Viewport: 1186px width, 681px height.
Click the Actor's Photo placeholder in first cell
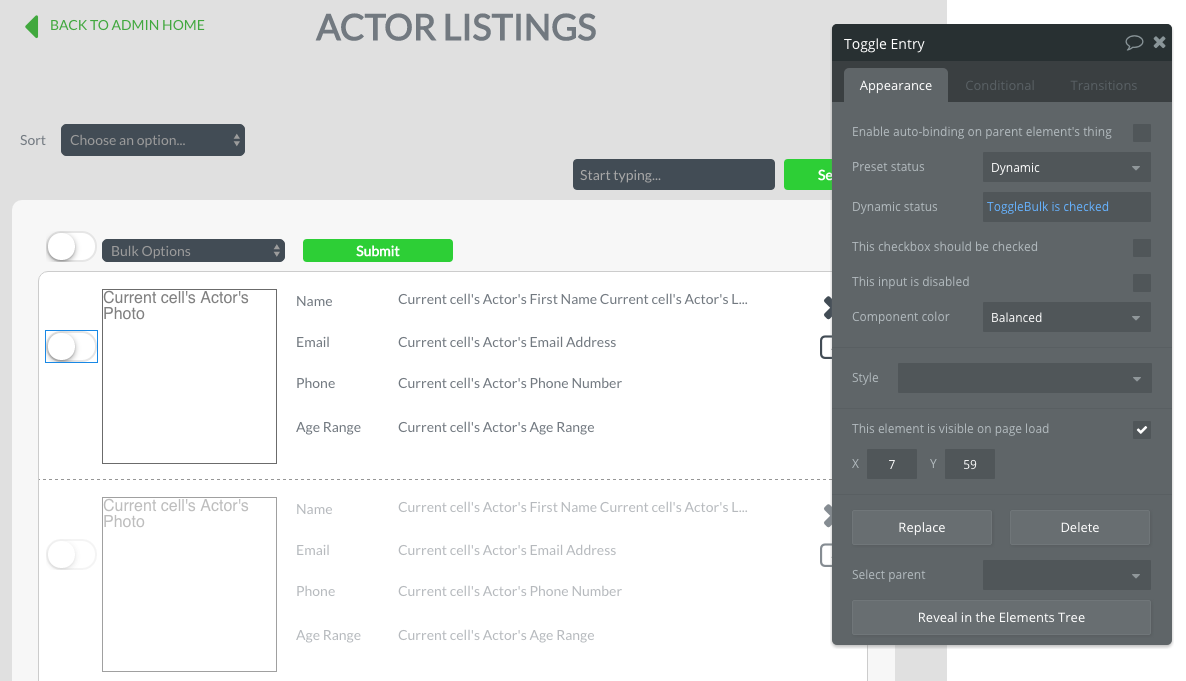189,376
